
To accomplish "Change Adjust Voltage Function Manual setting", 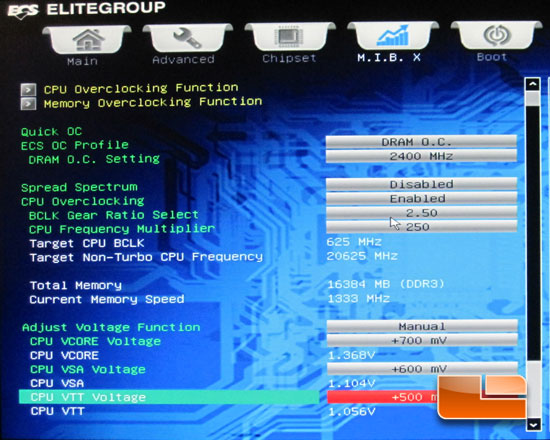I will pyautogui.click(x=422, y=326).
